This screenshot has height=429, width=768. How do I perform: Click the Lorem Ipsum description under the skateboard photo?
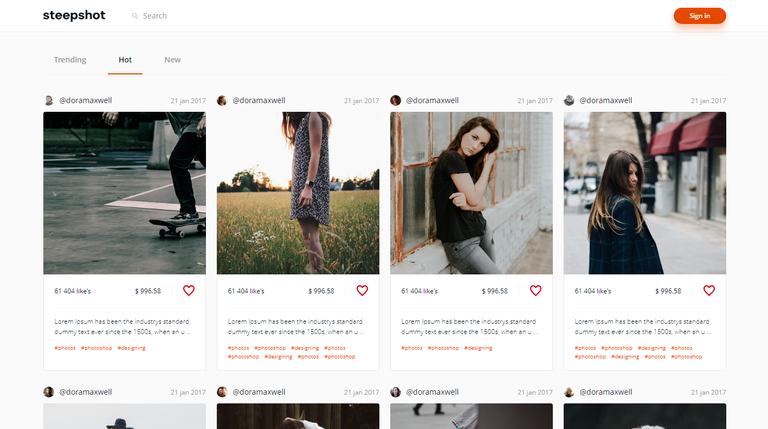122,327
